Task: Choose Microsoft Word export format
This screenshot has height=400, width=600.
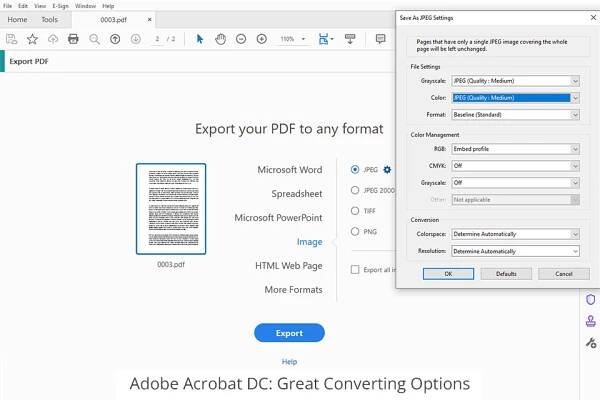Action: (x=290, y=170)
